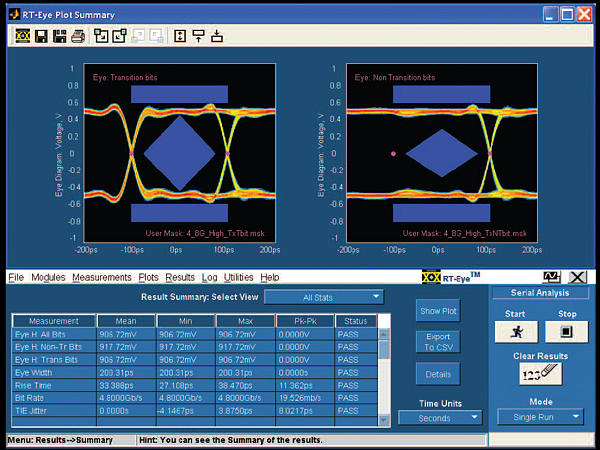Click the Show Plot button
600x450 pixels.
point(438,311)
